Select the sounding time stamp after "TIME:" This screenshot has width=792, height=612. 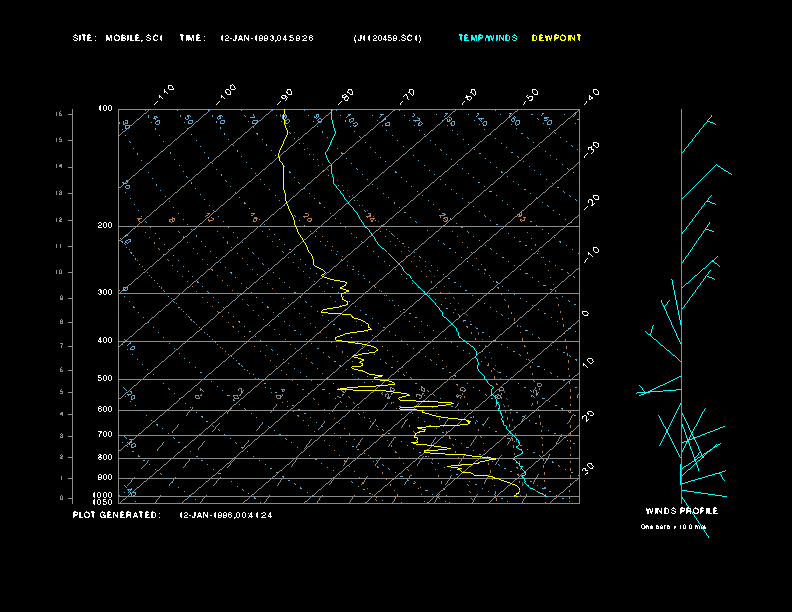tap(267, 38)
